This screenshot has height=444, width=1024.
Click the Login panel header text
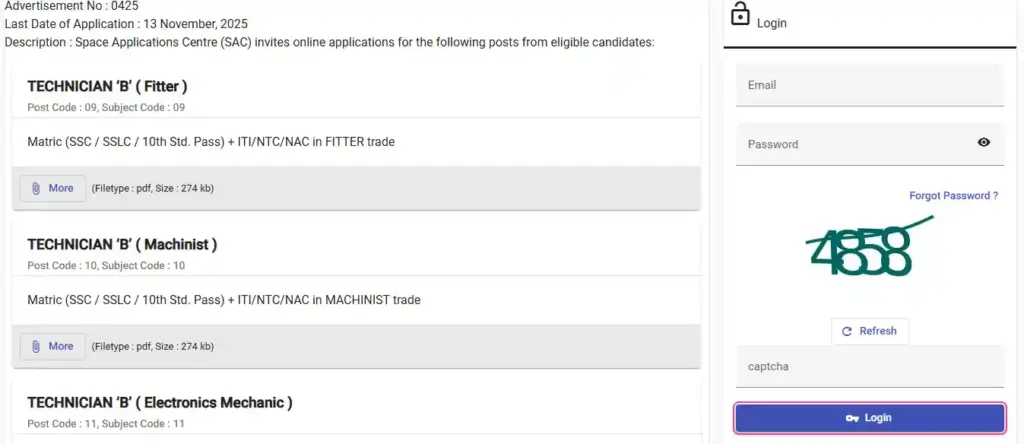772,23
